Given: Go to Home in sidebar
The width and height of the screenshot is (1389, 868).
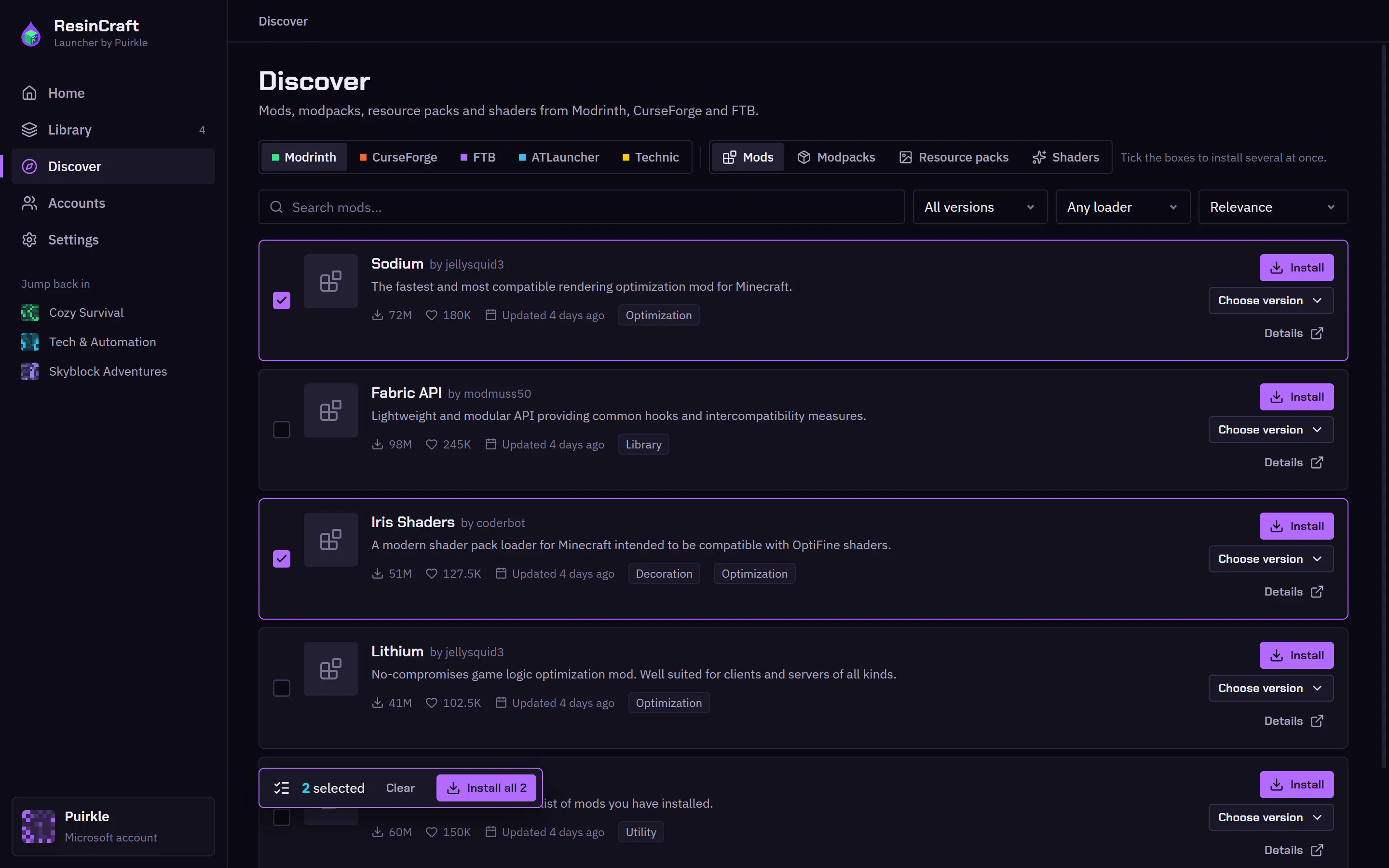Looking at the screenshot, I should (x=113, y=93).
